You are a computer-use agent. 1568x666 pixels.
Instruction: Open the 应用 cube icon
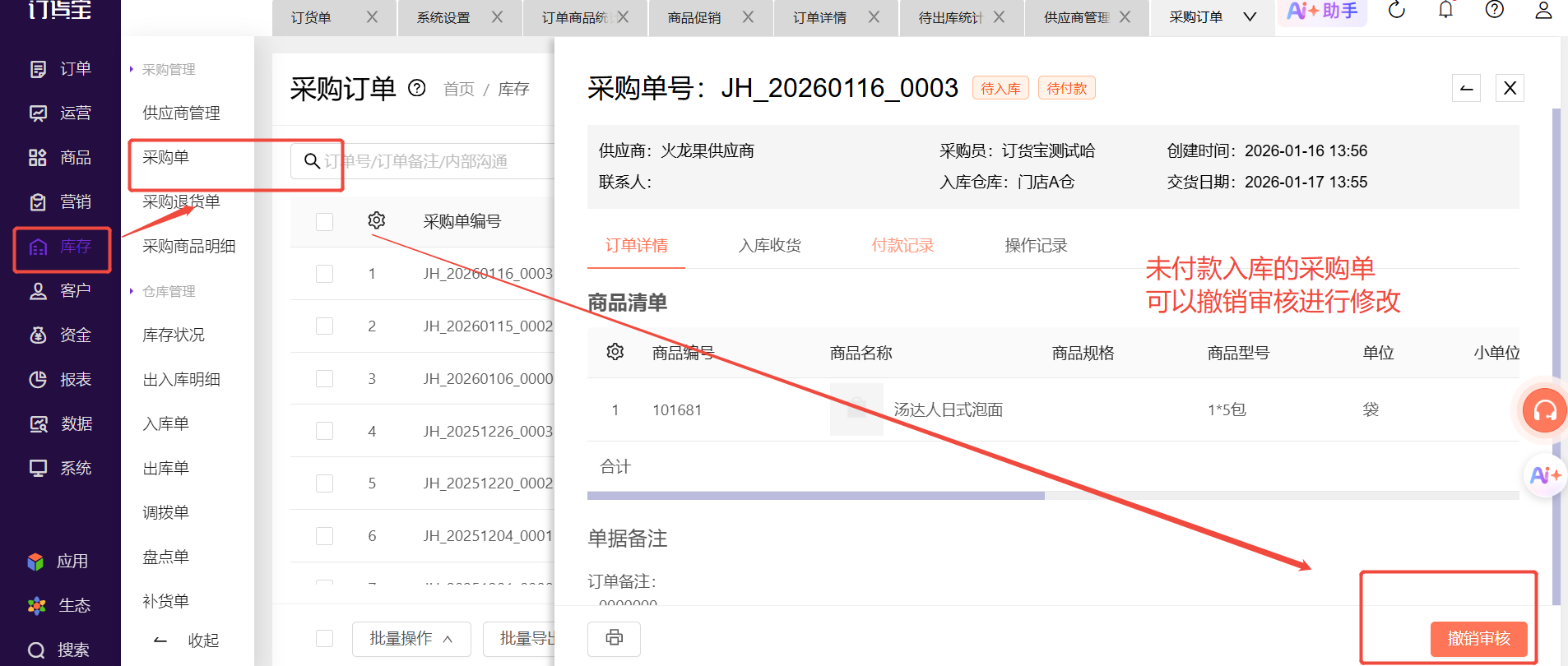click(35, 562)
